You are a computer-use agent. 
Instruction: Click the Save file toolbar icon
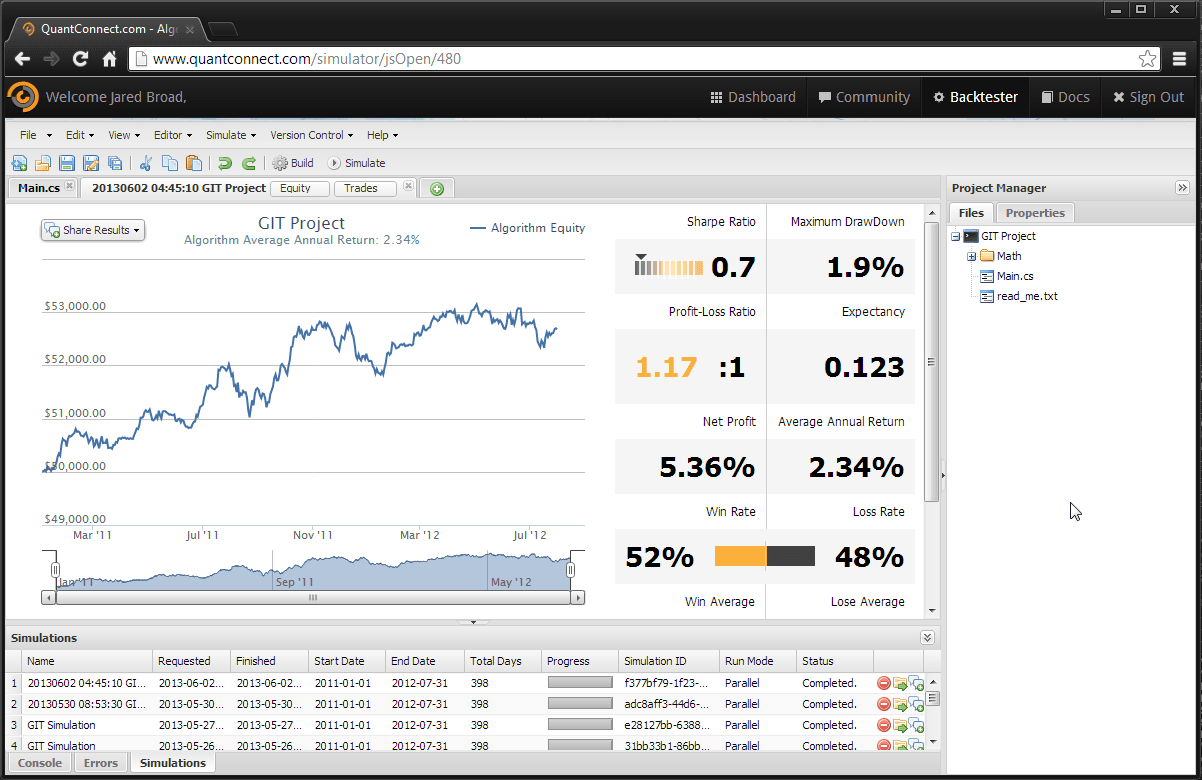point(67,163)
